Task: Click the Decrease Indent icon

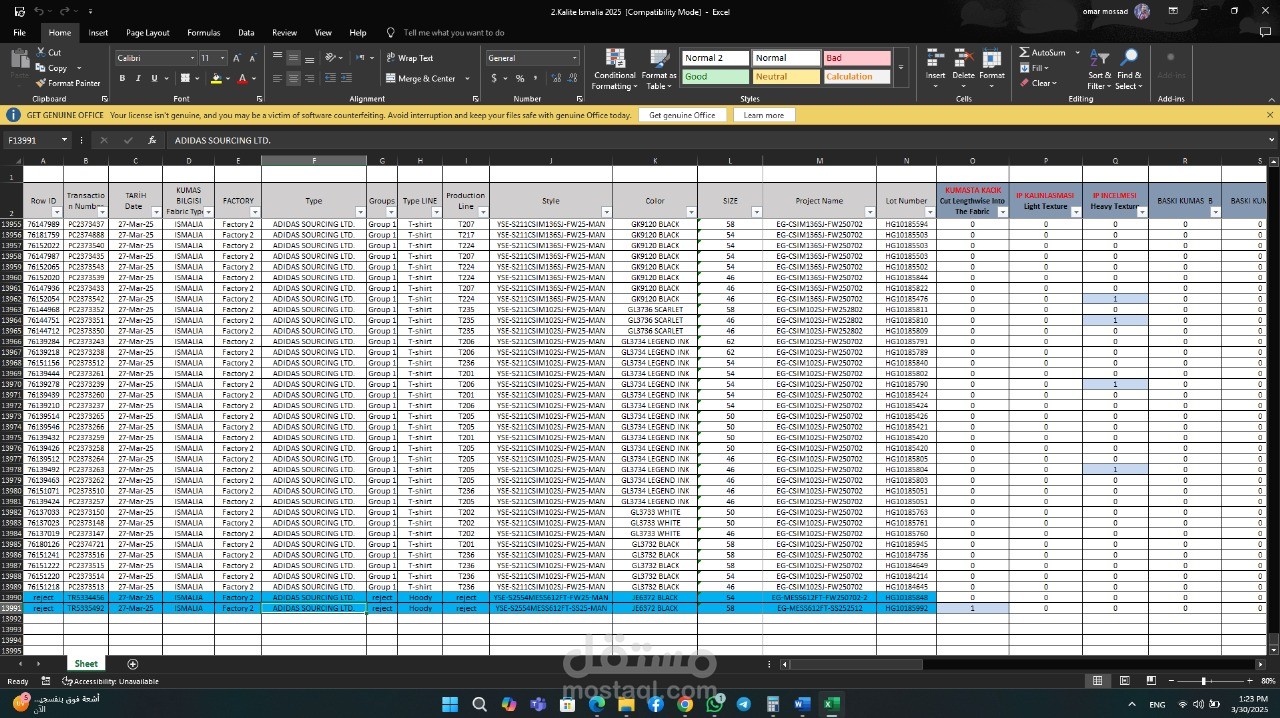Action: pos(331,78)
